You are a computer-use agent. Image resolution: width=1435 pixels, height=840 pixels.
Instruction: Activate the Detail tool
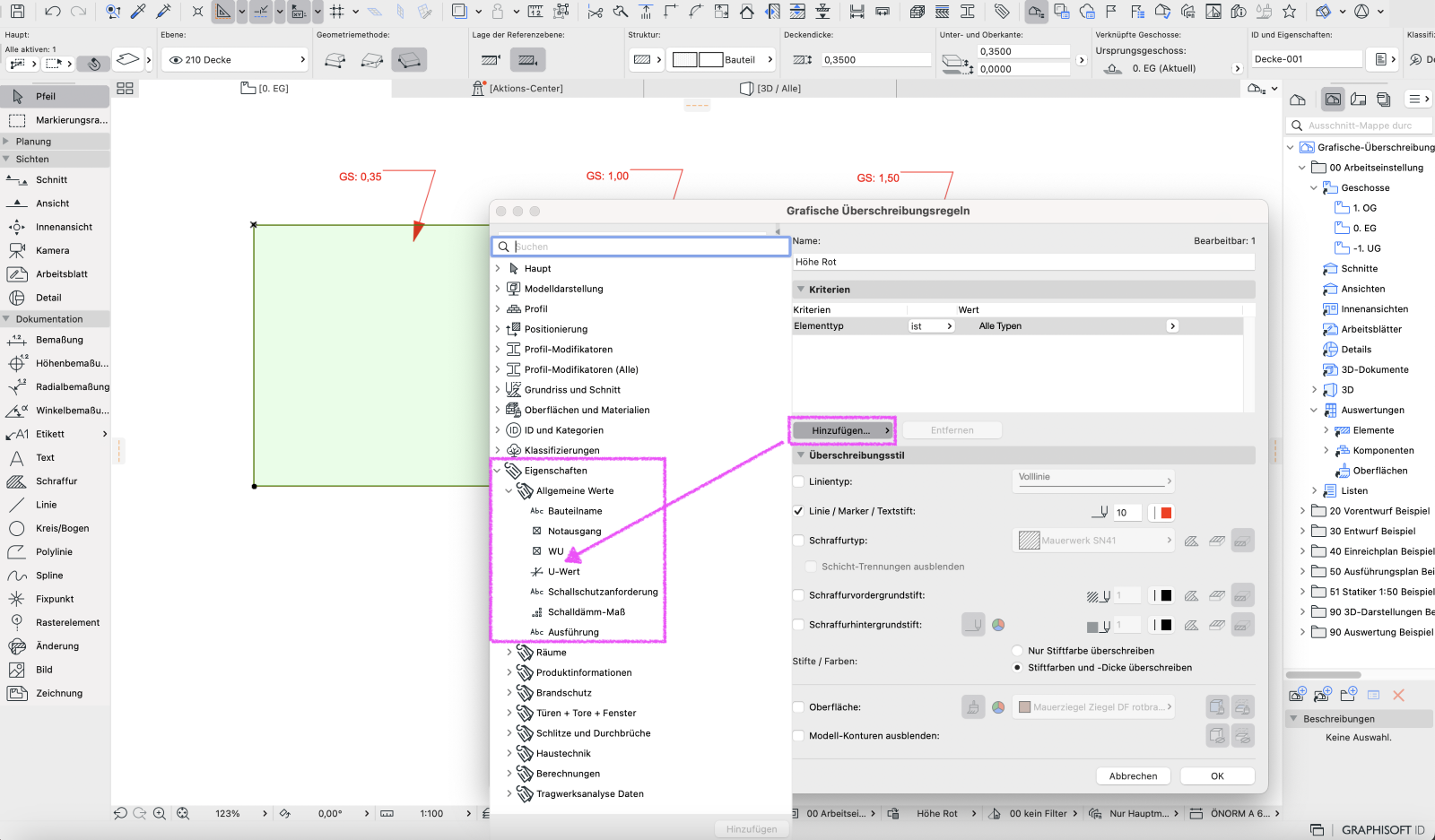click(55, 298)
